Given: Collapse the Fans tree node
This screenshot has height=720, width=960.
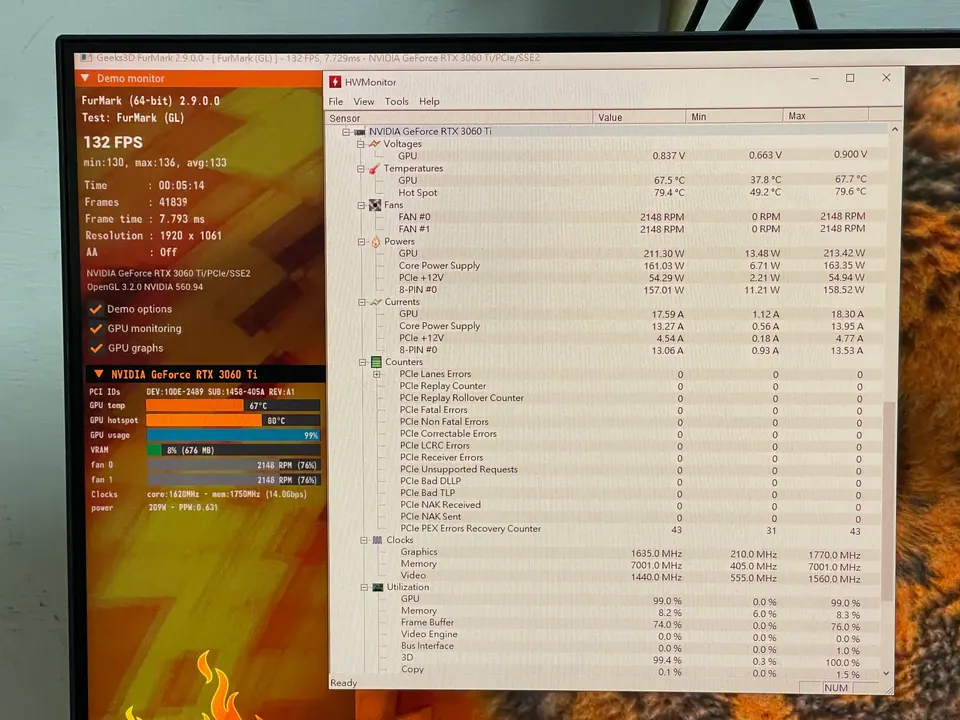Looking at the screenshot, I should tap(361, 205).
